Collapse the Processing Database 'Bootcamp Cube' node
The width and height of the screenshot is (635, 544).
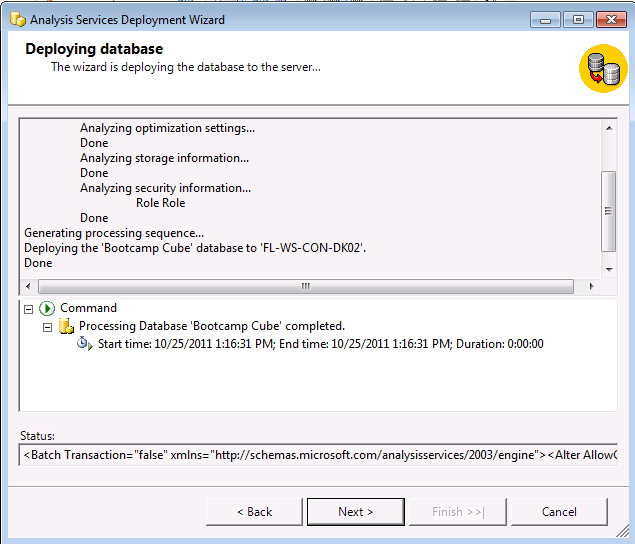pyautogui.click(x=47, y=327)
